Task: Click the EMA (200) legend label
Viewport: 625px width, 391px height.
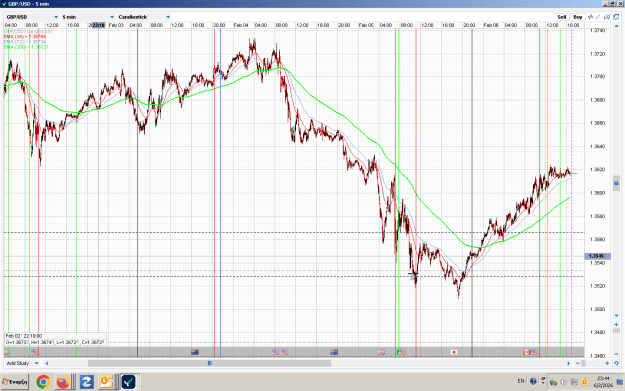Action: tap(26, 47)
